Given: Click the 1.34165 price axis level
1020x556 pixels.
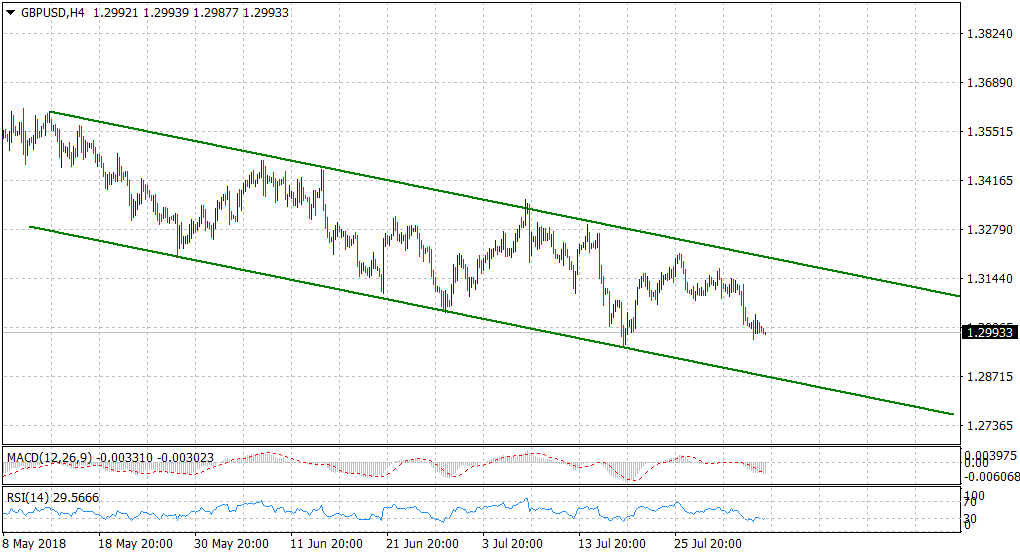Looking at the screenshot, I should [988, 181].
